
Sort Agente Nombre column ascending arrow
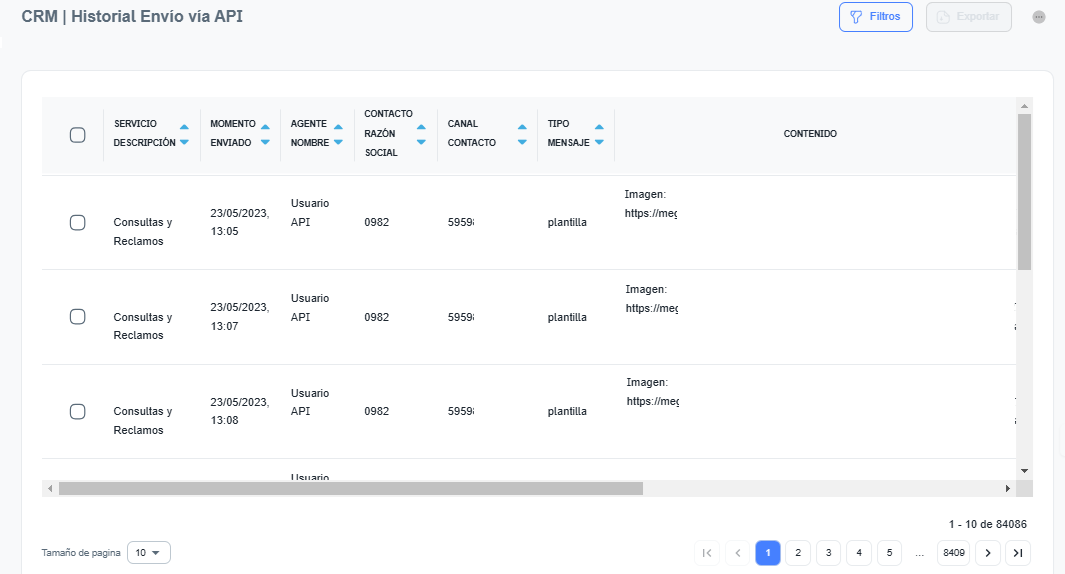click(x=340, y=127)
